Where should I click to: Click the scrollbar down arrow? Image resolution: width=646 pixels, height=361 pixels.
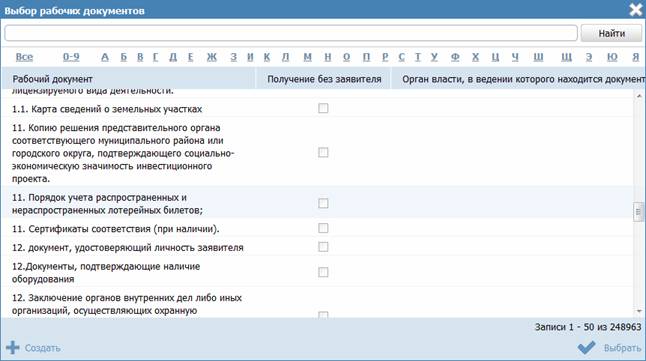point(639,312)
